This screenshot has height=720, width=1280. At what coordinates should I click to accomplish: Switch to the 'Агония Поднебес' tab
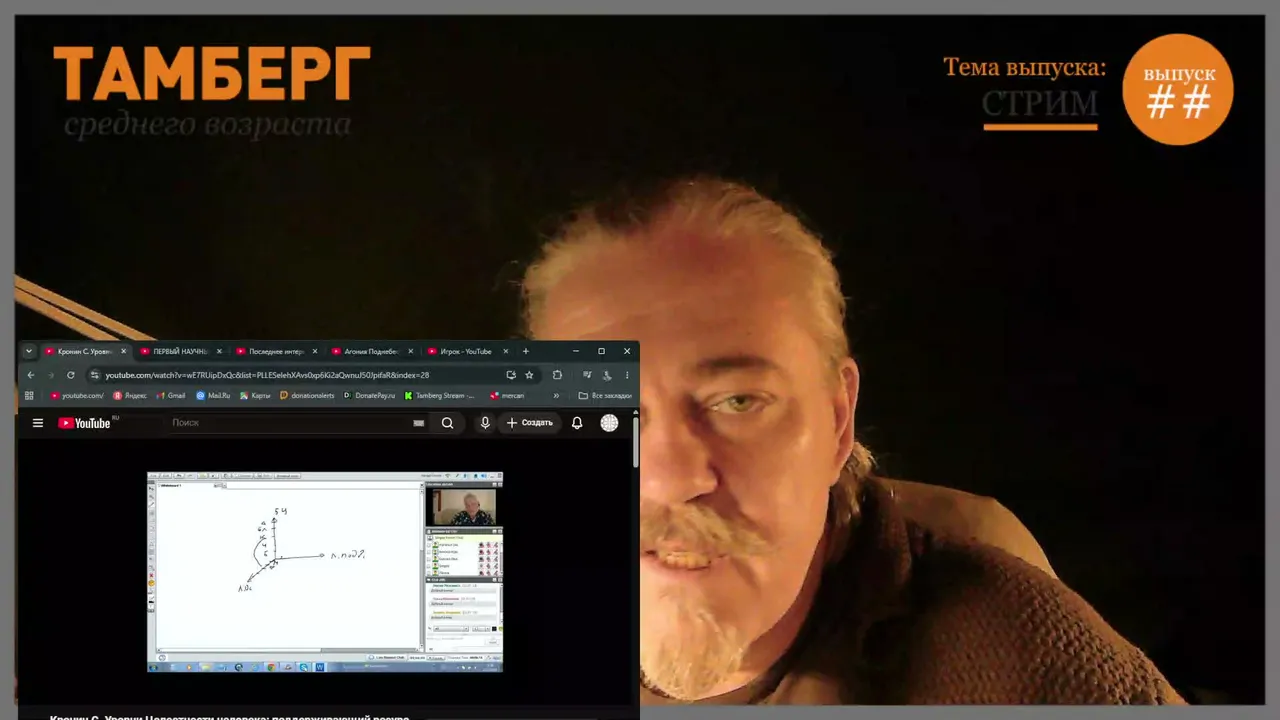pos(371,351)
